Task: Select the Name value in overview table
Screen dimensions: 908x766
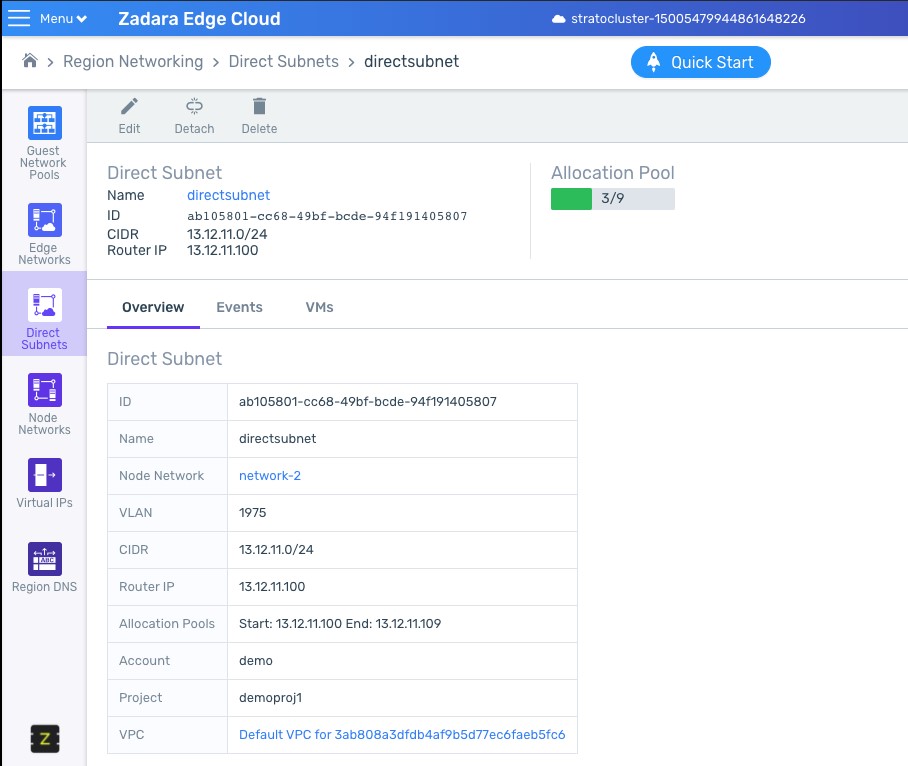Action: [277, 439]
